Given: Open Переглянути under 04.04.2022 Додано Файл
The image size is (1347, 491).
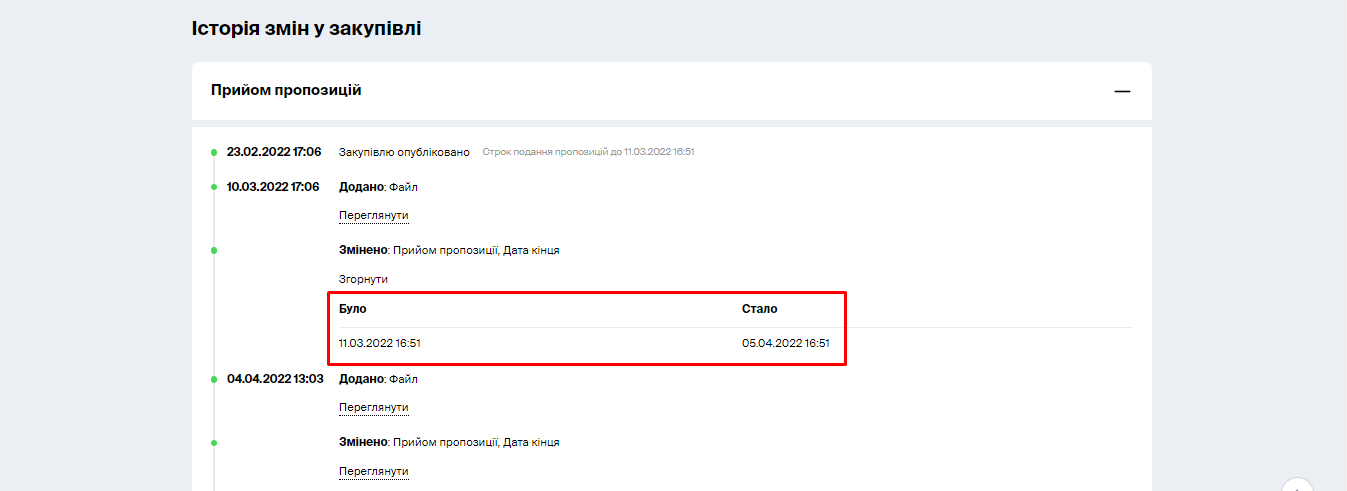Looking at the screenshot, I should tap(373, 408).
